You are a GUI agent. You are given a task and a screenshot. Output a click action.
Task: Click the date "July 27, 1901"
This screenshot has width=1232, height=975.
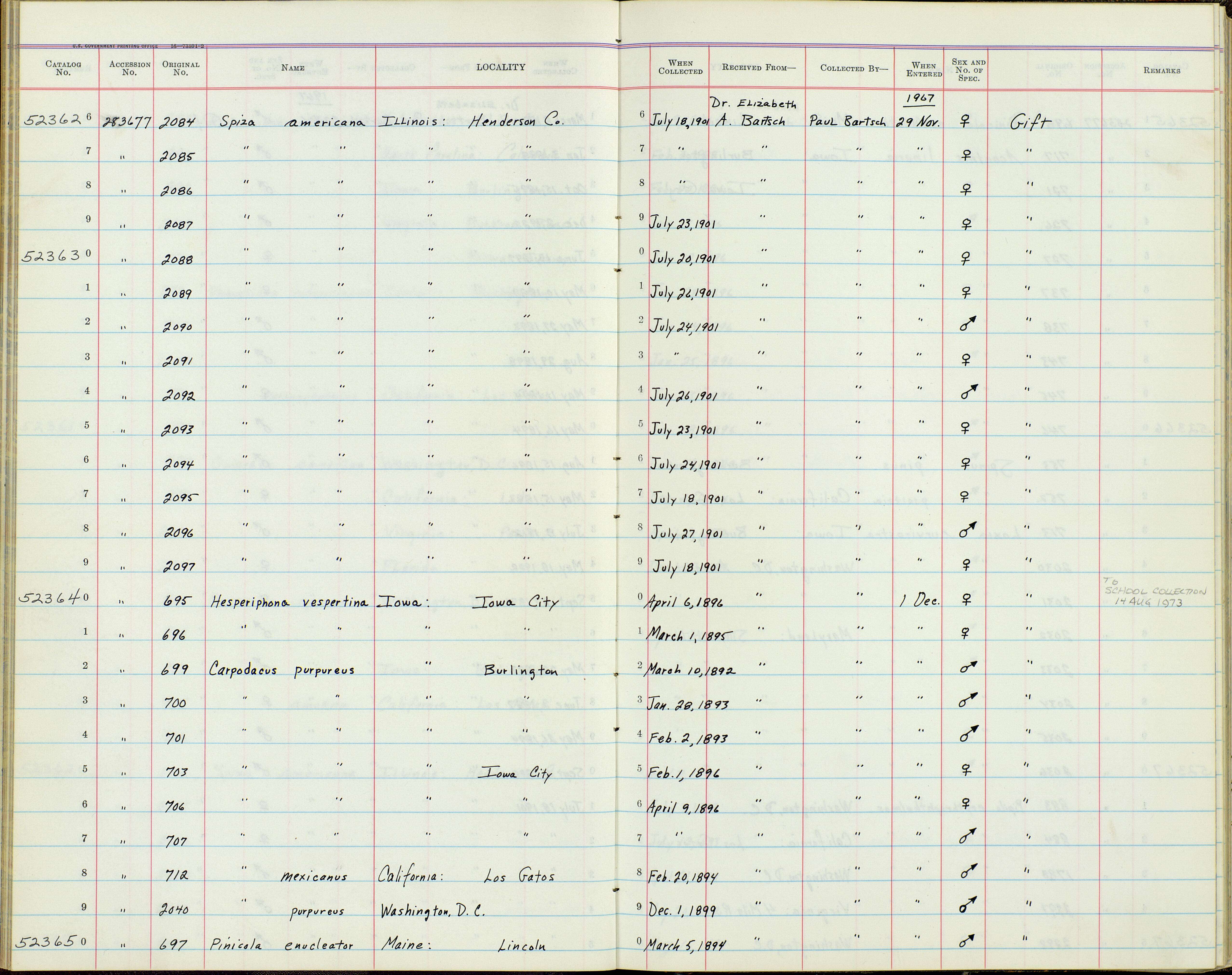click(x=688, y=533)
